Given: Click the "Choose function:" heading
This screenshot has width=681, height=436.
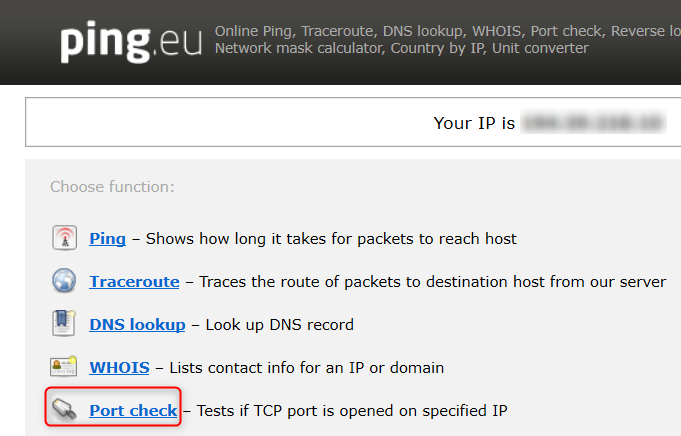Looking at the screenshot, I should [112, 186].
